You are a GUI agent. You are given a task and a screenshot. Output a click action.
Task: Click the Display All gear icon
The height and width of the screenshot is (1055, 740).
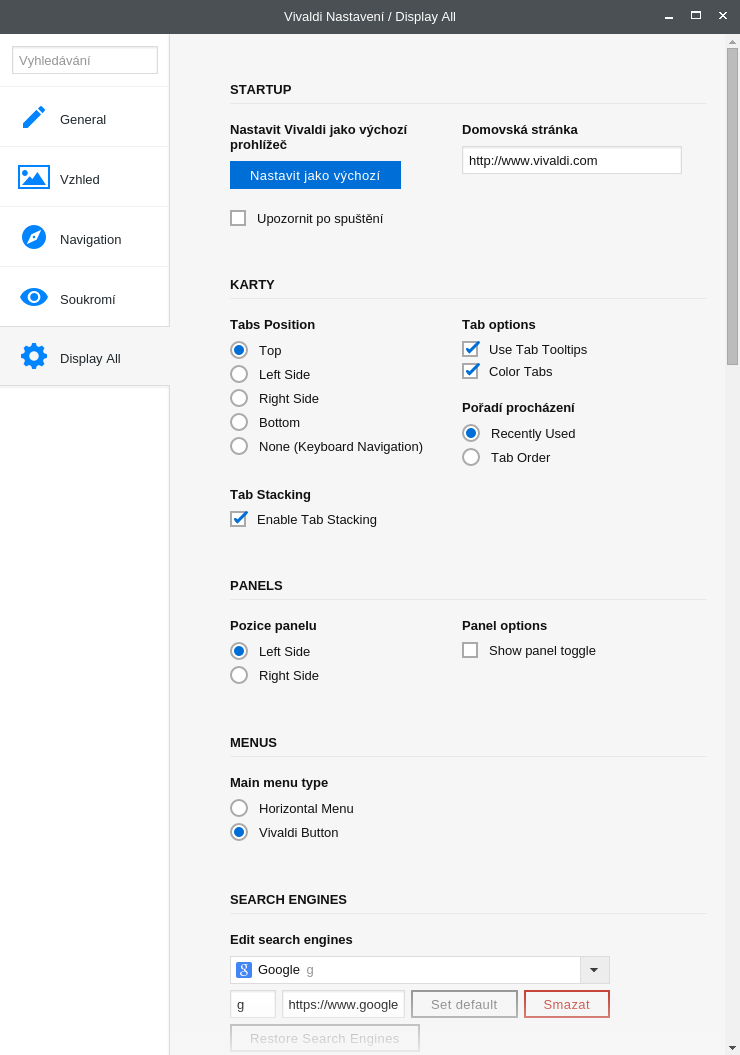34,356
